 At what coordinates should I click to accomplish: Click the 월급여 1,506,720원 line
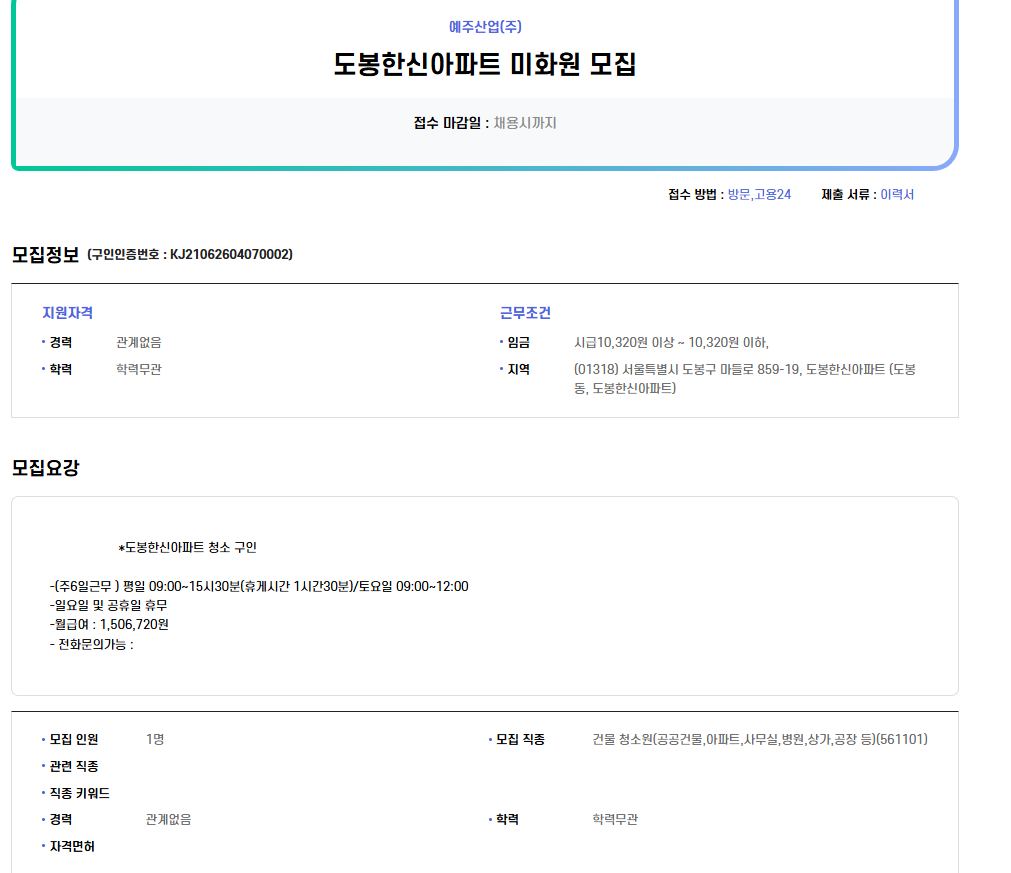coord(110,624)
